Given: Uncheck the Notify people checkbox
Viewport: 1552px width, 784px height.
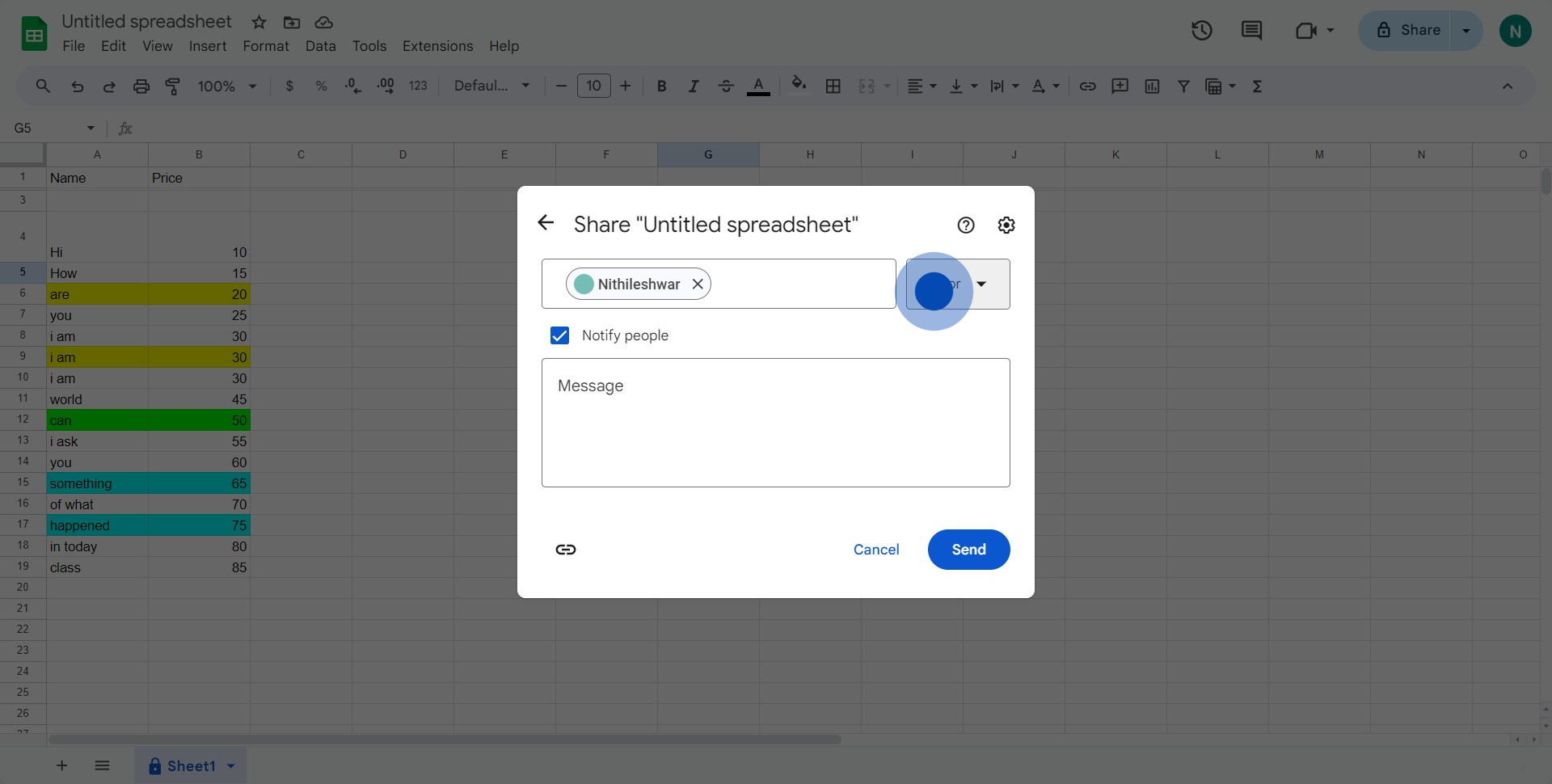Looking at the screenshot, I should pos(559,335).
